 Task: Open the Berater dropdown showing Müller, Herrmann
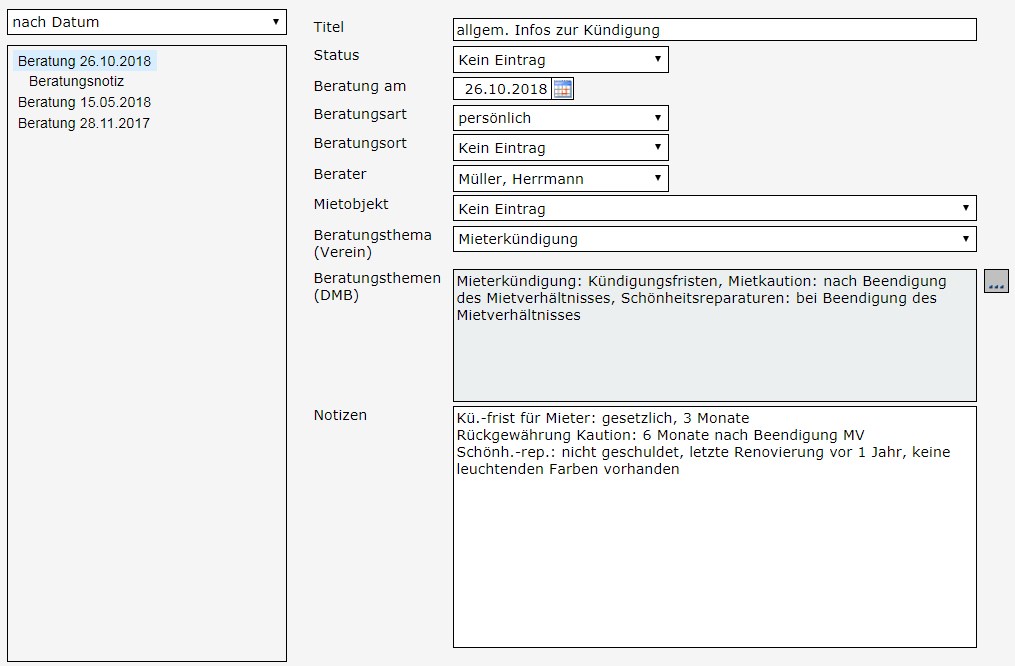[x=561, y=179]
